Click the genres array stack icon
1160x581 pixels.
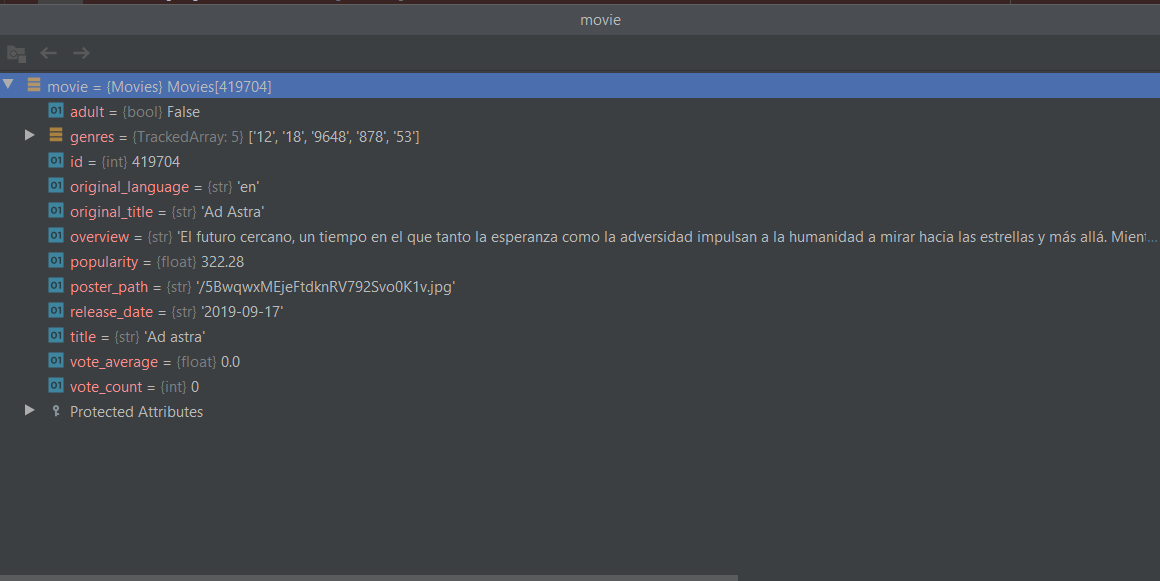tap(56, 136)
